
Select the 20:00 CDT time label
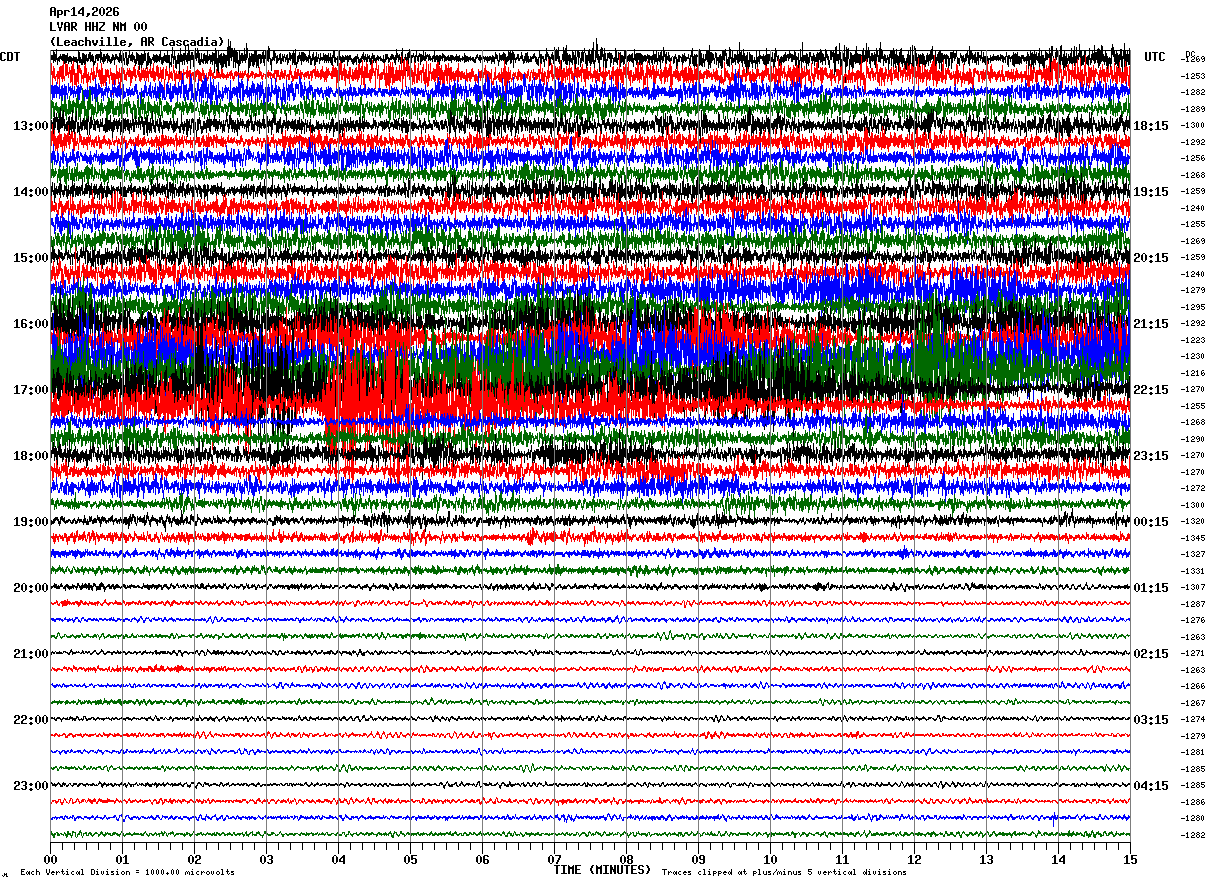click(31, 588)
